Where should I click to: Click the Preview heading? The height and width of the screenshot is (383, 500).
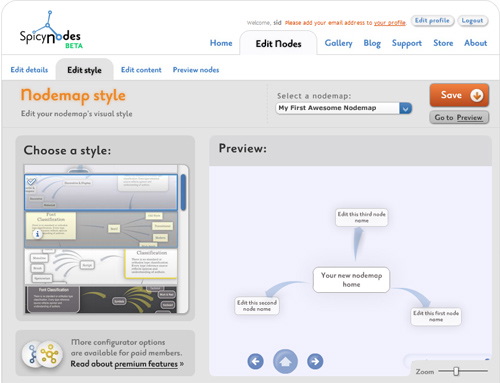click(x=243, y=148)
